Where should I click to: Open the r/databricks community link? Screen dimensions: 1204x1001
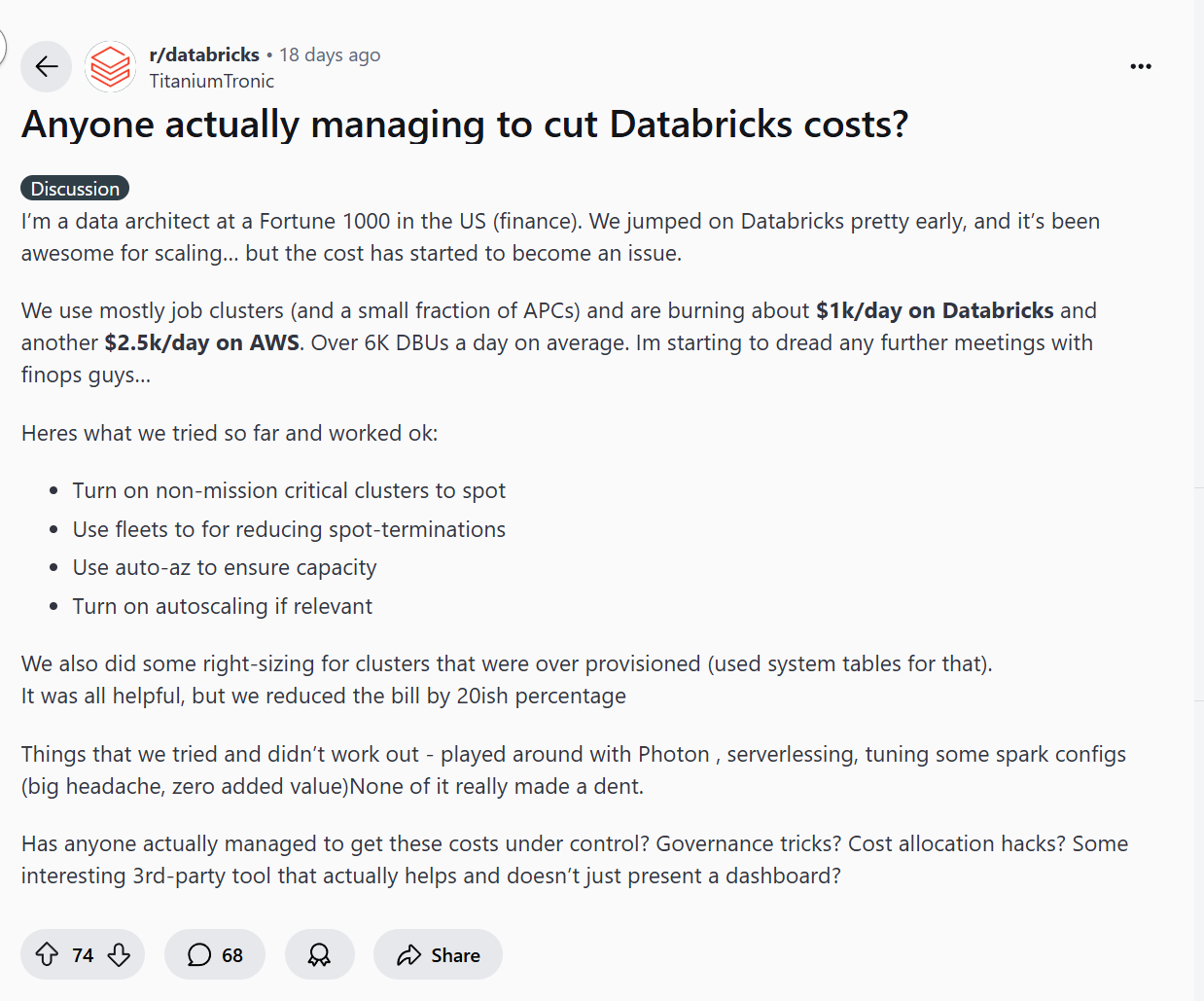pyautogui.click(x=203, y=54)
